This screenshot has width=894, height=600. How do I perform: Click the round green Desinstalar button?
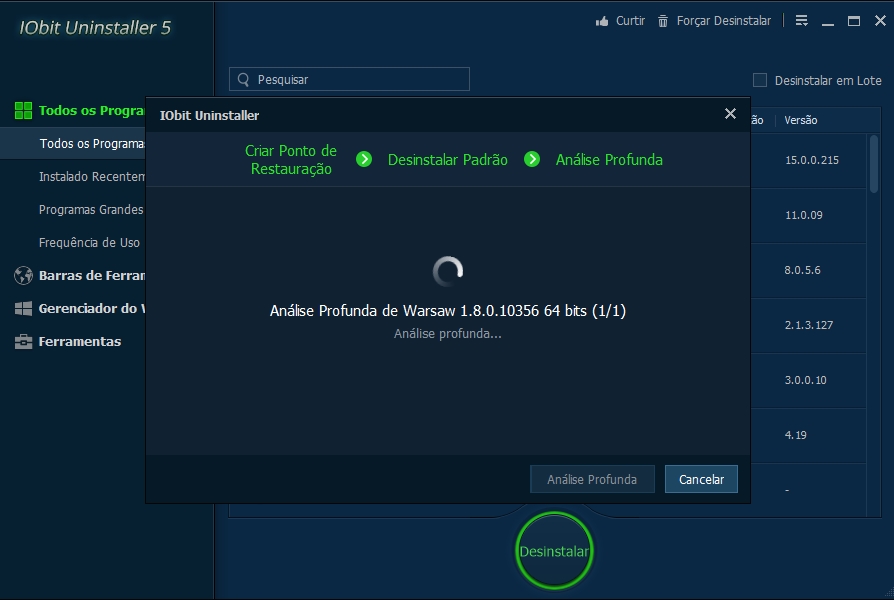[x=554, y=551]
